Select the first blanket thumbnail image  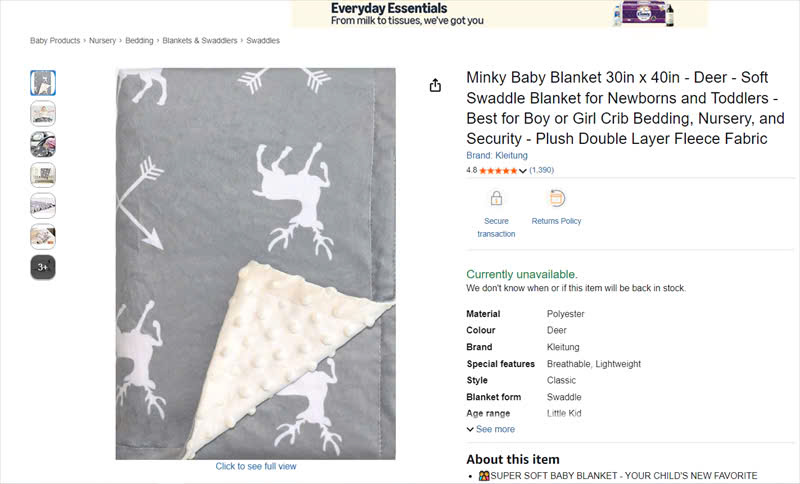coord(43,82)
